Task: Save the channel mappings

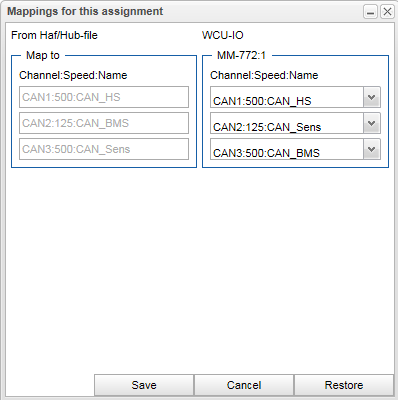Action: (144, 385)
